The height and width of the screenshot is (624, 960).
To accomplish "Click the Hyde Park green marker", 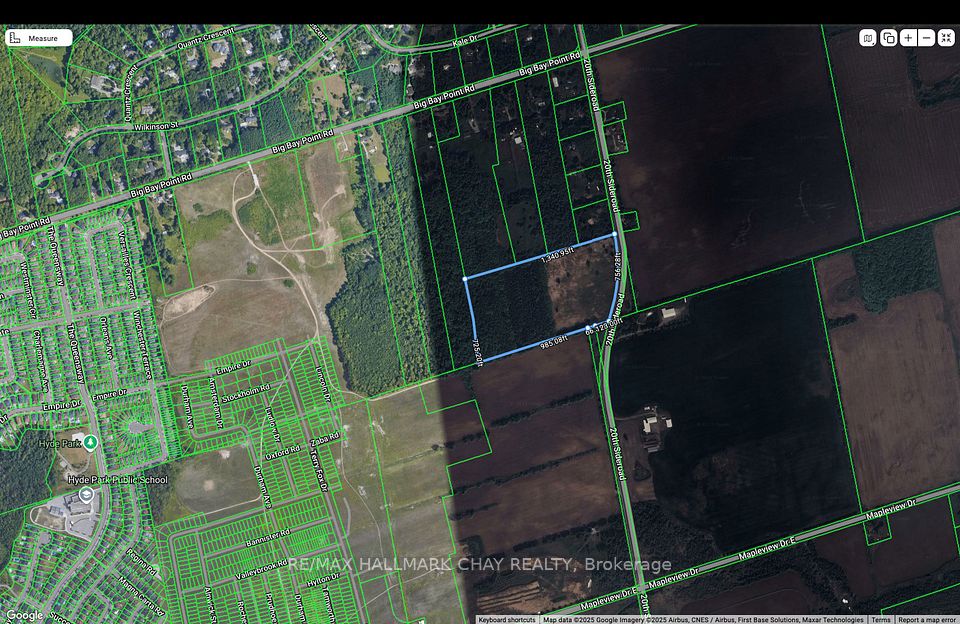I will [x=91, y=442].
